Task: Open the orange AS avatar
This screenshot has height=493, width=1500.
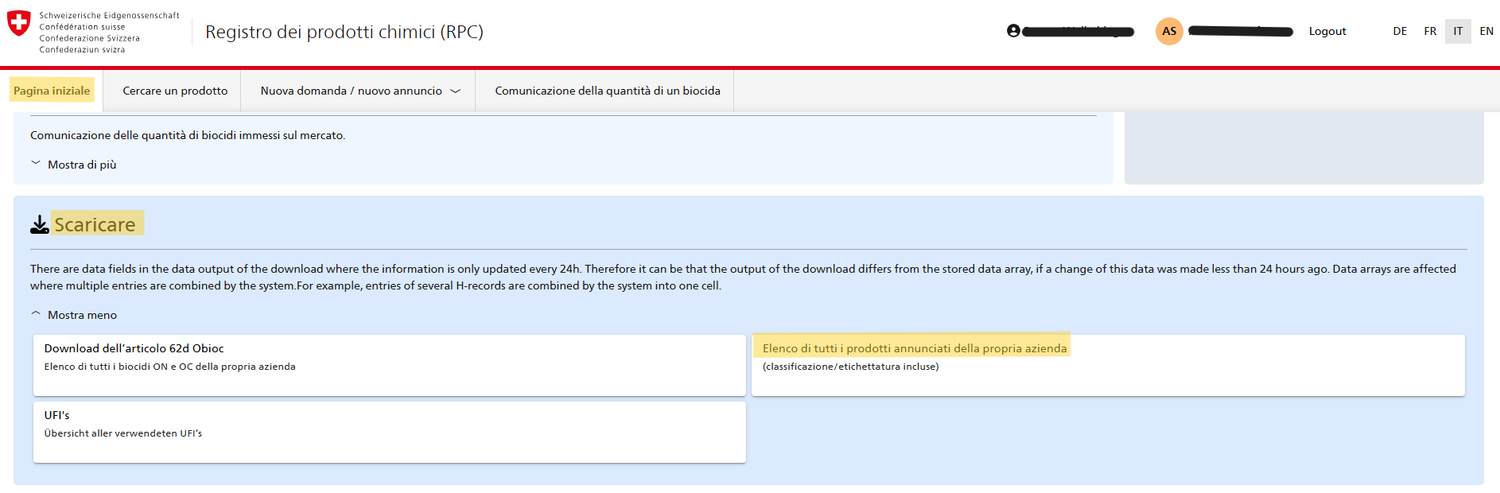Action: [x=1169, y=31]
